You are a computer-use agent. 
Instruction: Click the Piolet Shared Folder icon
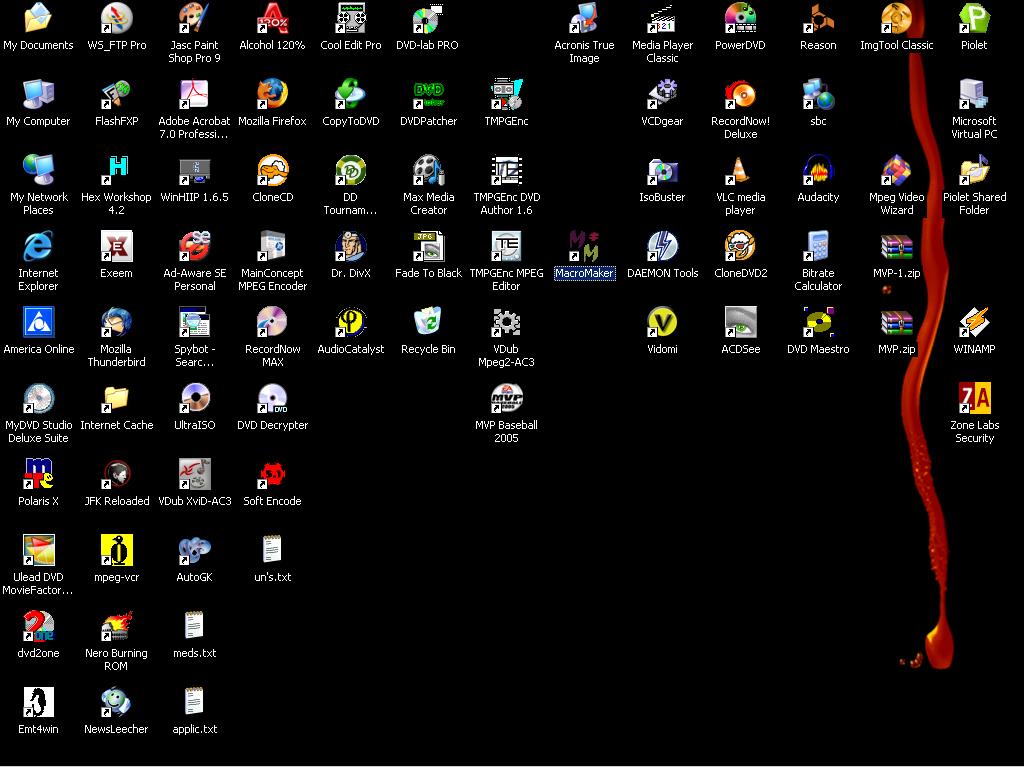974,170
